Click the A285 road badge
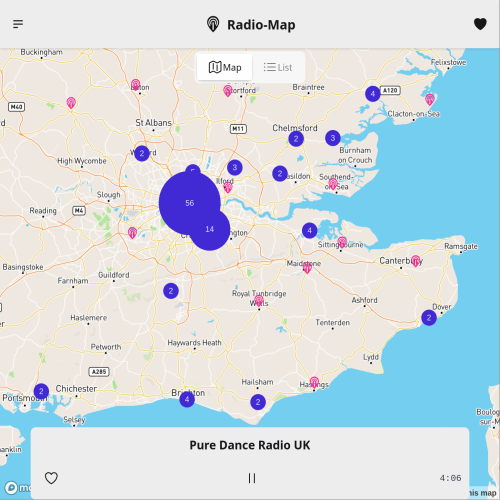The image size is (500, 500). coord(99,372)
